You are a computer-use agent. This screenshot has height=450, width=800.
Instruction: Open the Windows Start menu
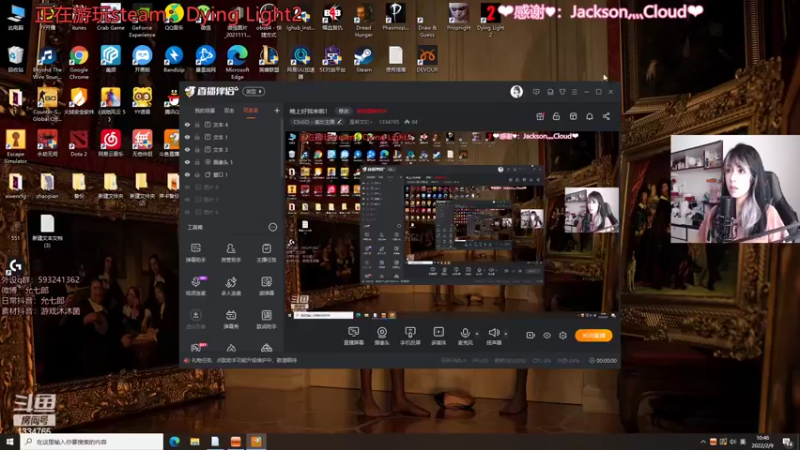(x=10, y=441)
